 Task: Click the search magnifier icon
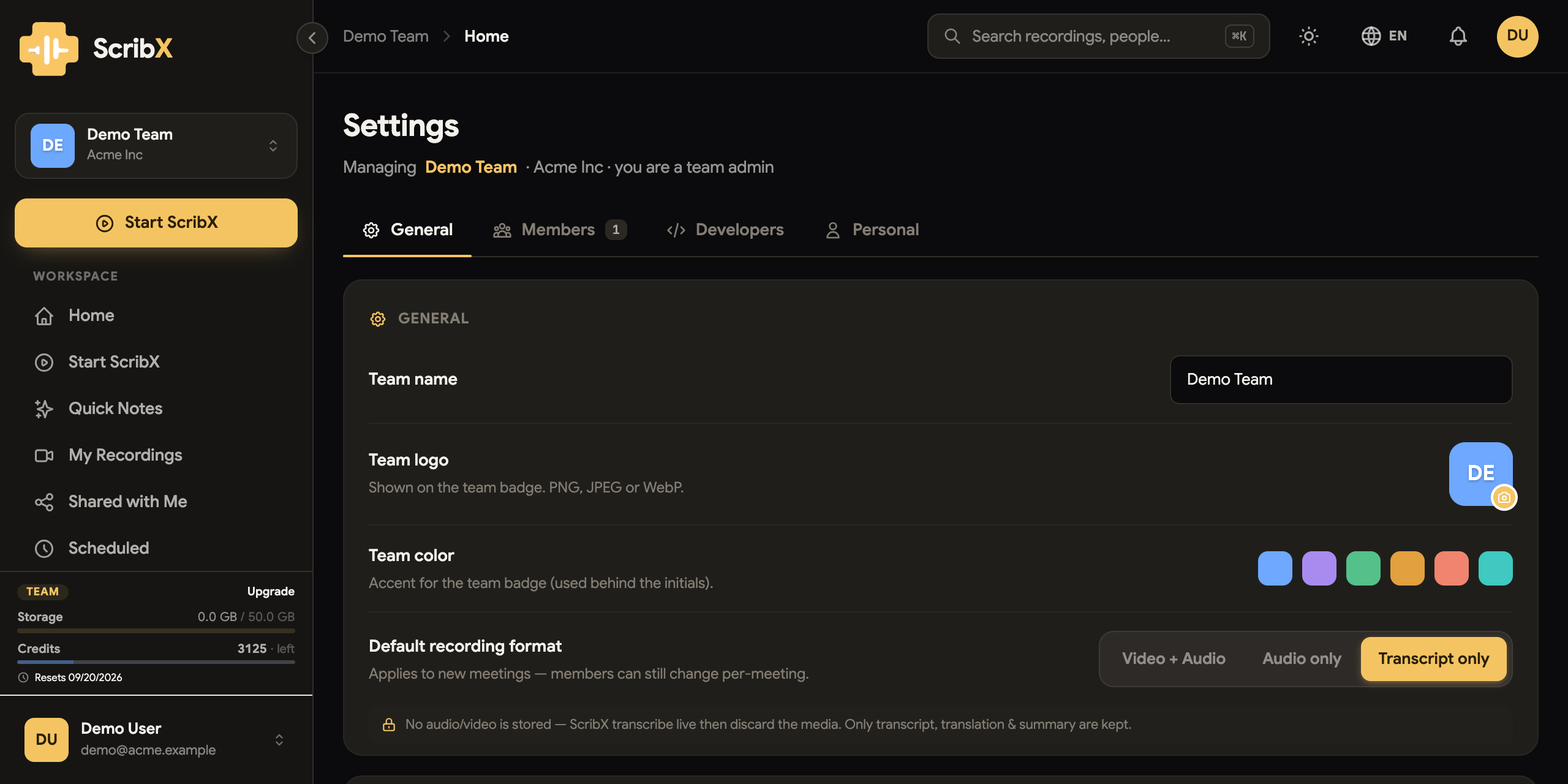952,36
